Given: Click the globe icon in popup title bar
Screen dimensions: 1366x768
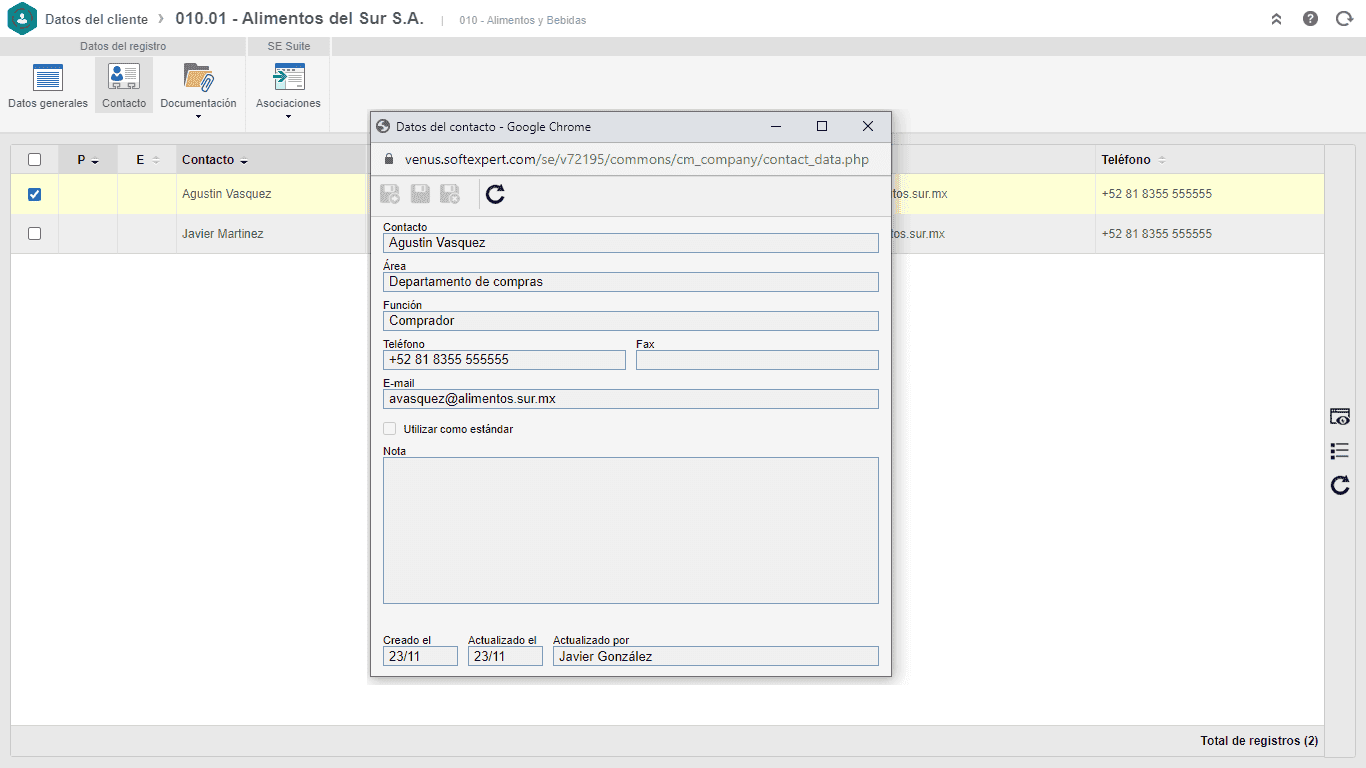Looking at the screenshot, I should (382, 127).
